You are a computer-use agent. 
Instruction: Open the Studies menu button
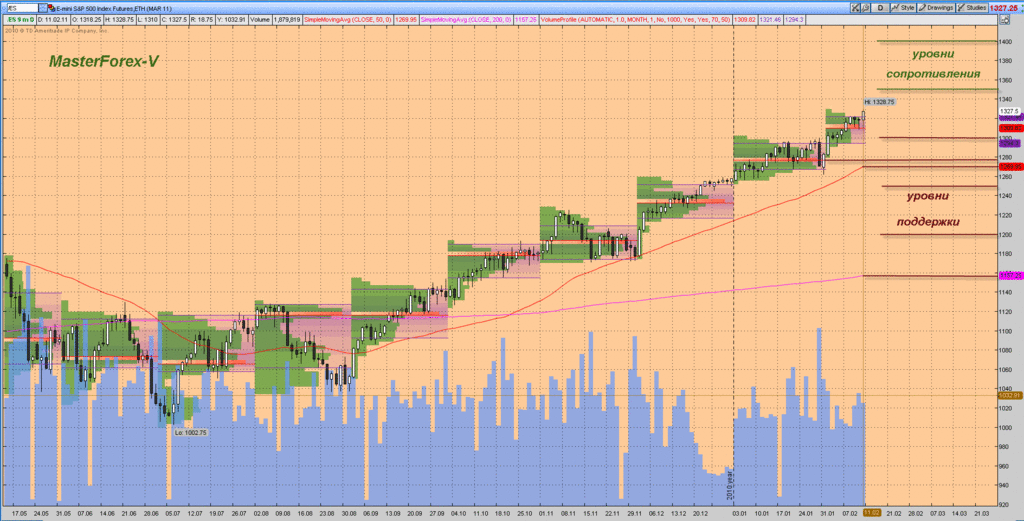click(x=973, y=8)
